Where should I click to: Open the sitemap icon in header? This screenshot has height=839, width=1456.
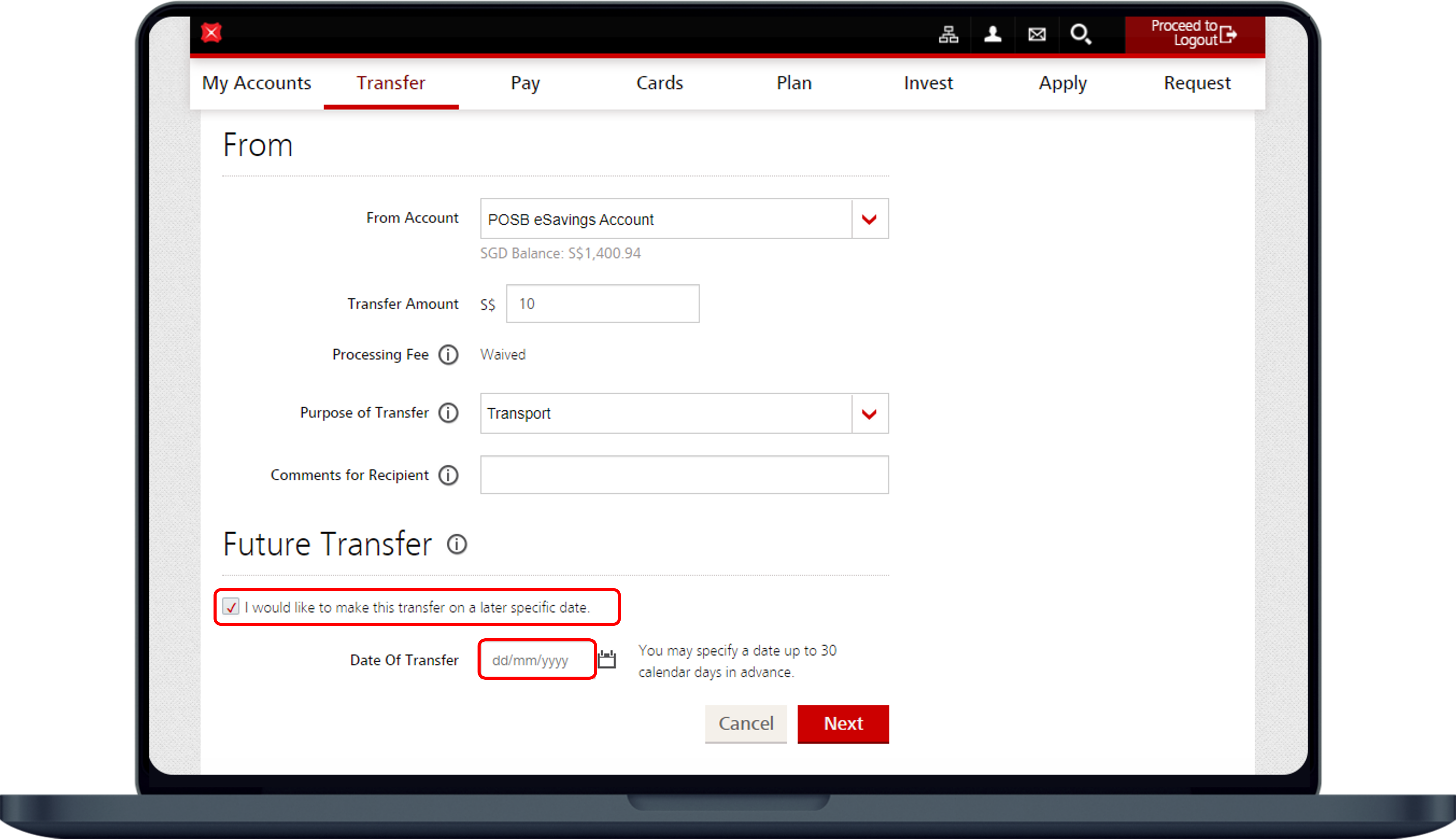[x=948, y=35]
